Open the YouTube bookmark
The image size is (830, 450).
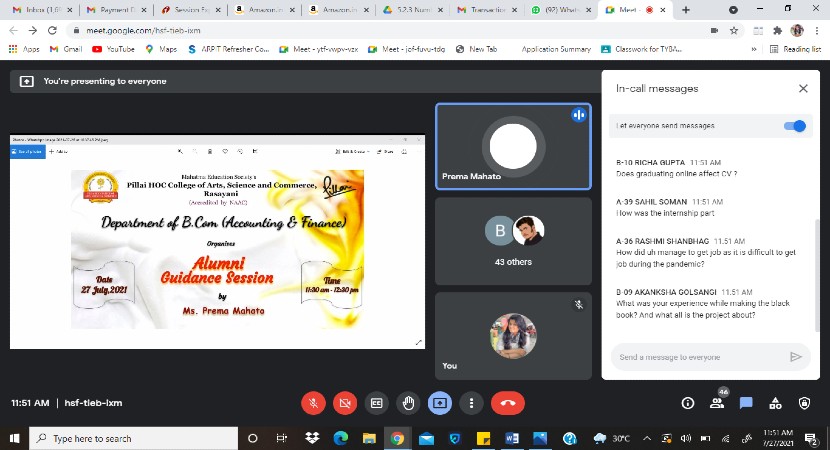[113, 48]
